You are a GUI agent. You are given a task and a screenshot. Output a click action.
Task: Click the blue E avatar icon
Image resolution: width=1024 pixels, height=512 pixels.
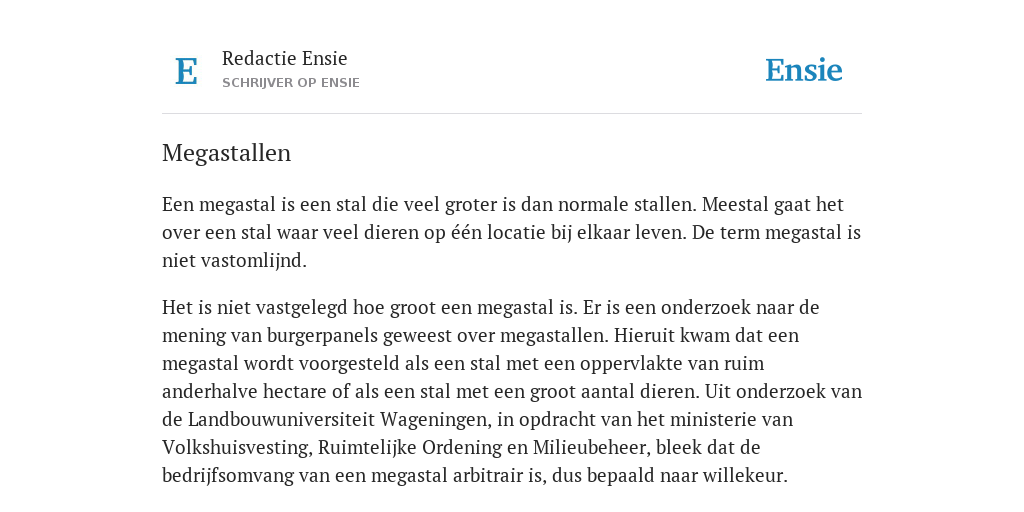pos(186,71)
